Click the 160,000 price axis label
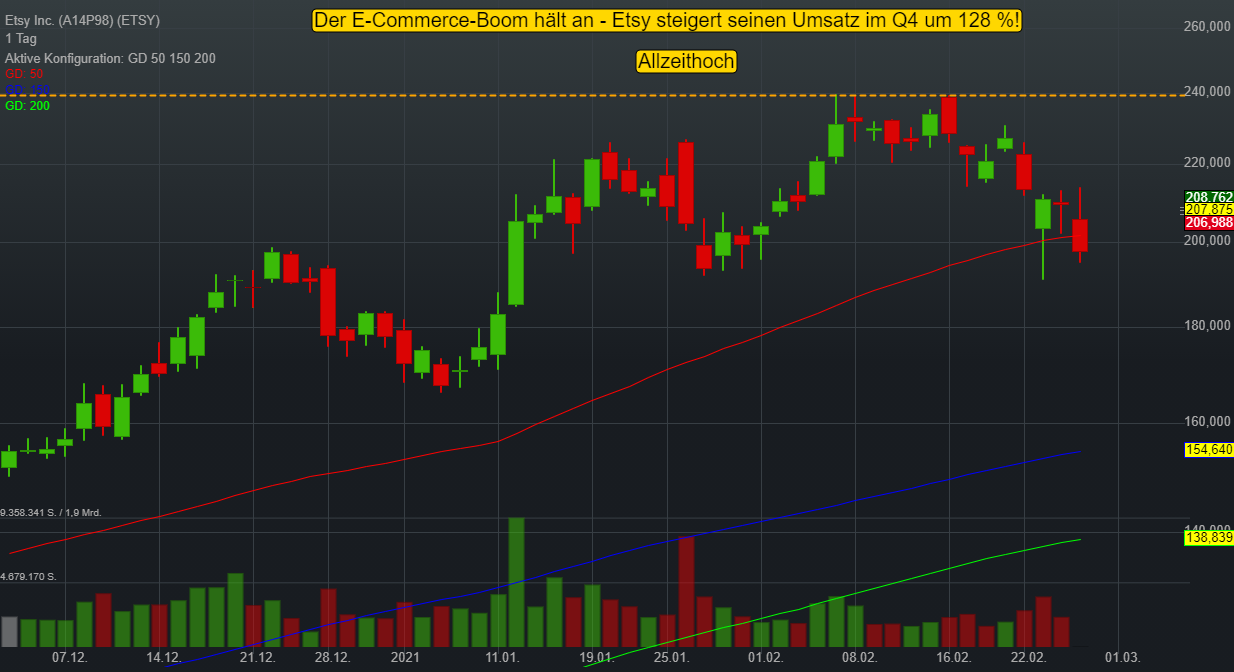This screenshot has width=1234, height=672. coord(1206,421)
